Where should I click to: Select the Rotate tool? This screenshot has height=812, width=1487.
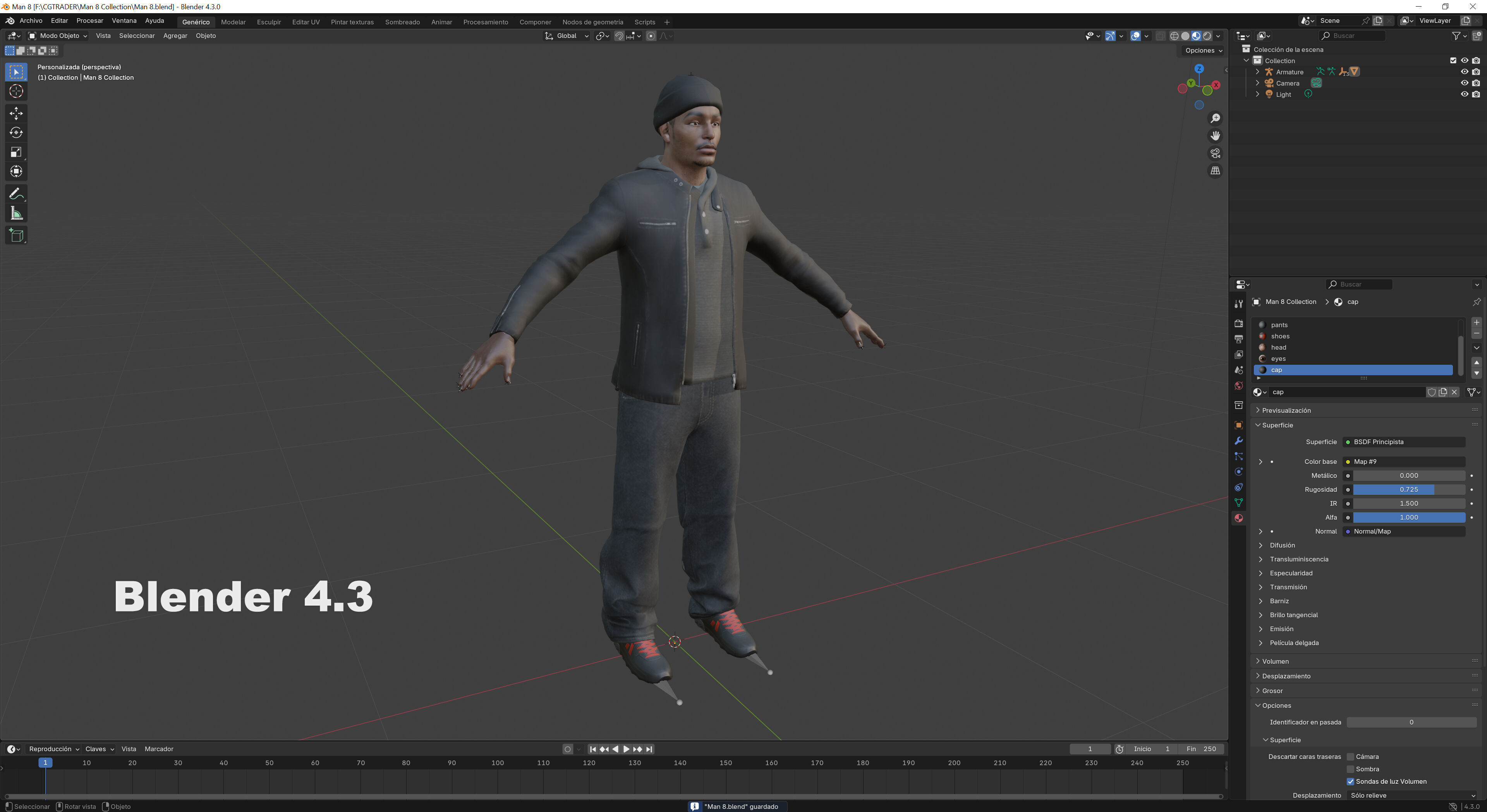click(x=16, y=133)
